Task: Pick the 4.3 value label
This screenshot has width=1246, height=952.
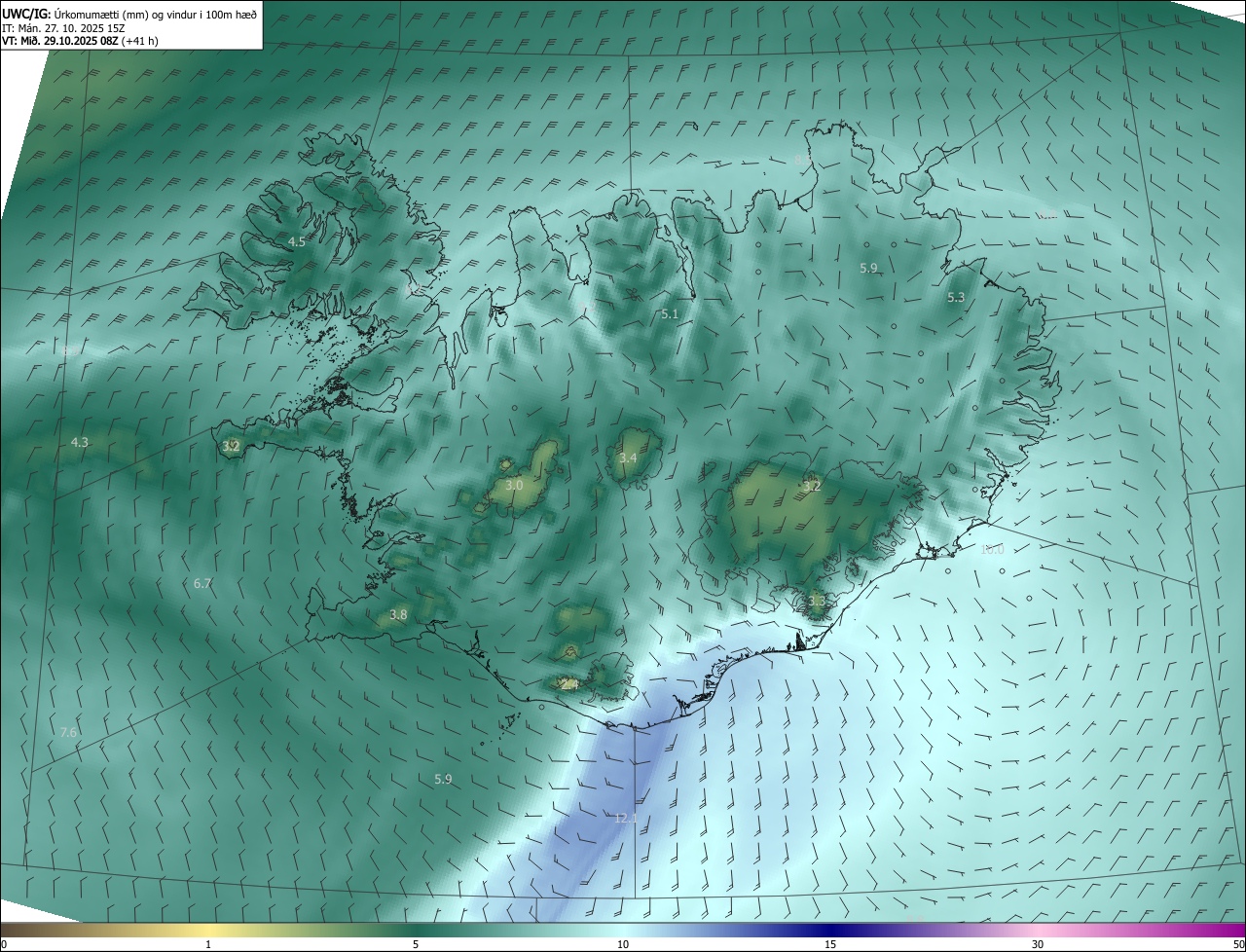Action: coord(80,443)
